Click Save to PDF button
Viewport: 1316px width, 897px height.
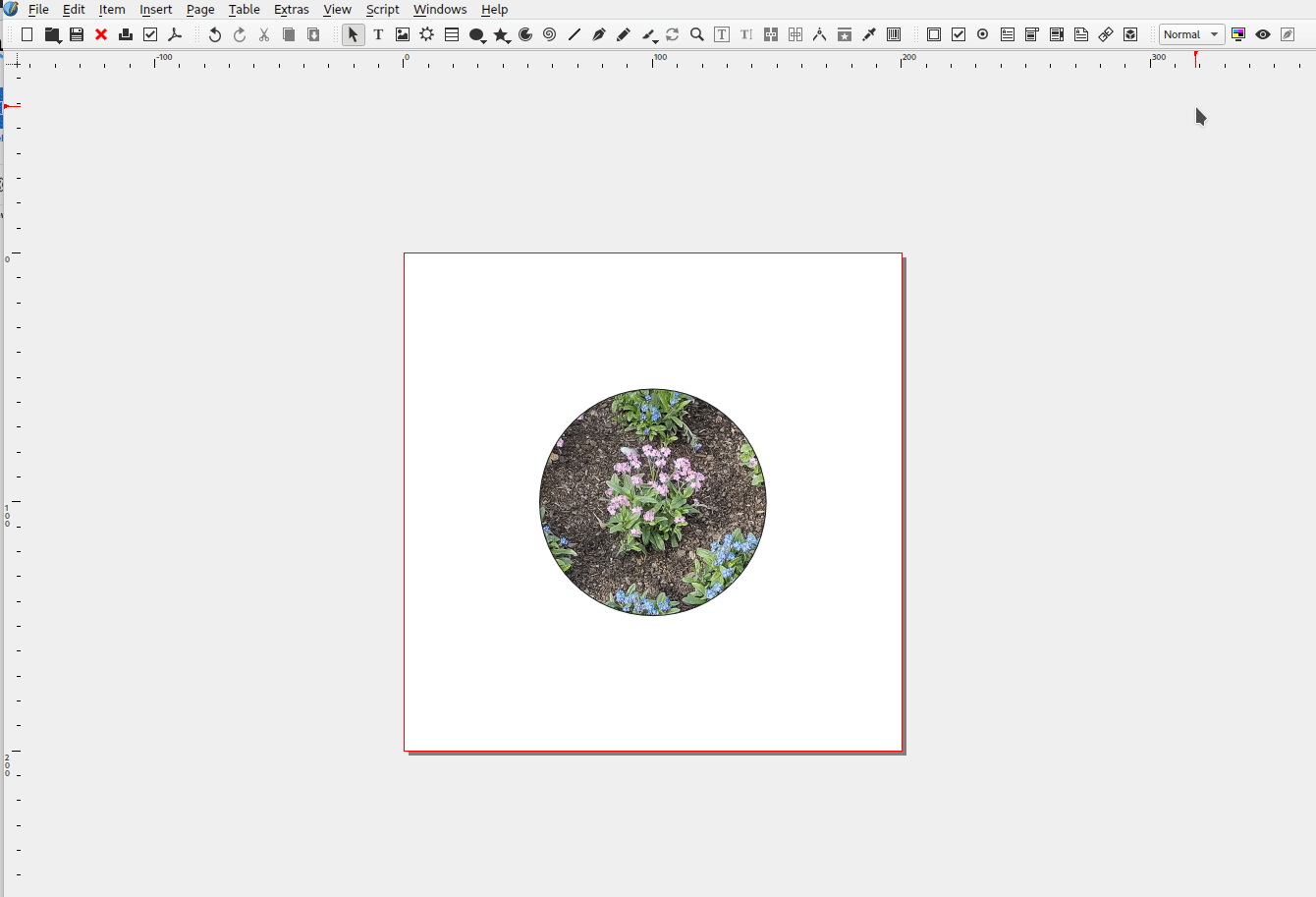tap(175, 33)
